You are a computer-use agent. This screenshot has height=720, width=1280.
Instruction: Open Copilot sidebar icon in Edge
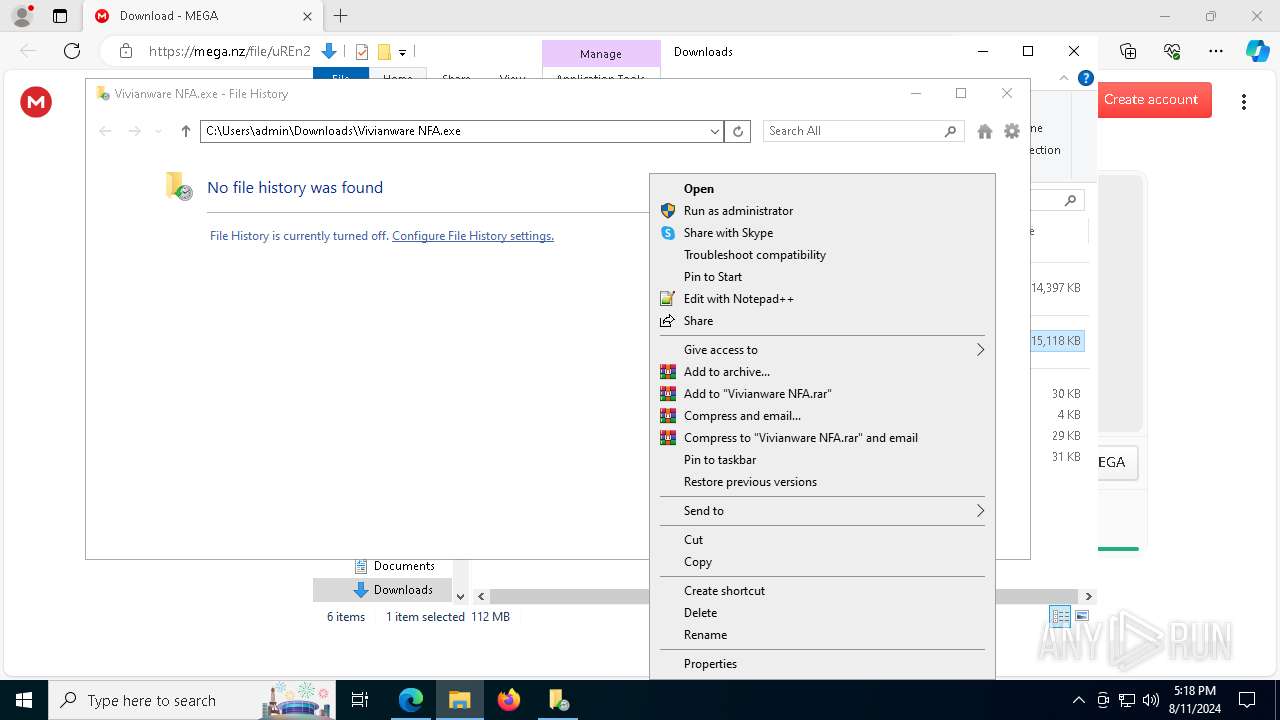click(1258, 51)
